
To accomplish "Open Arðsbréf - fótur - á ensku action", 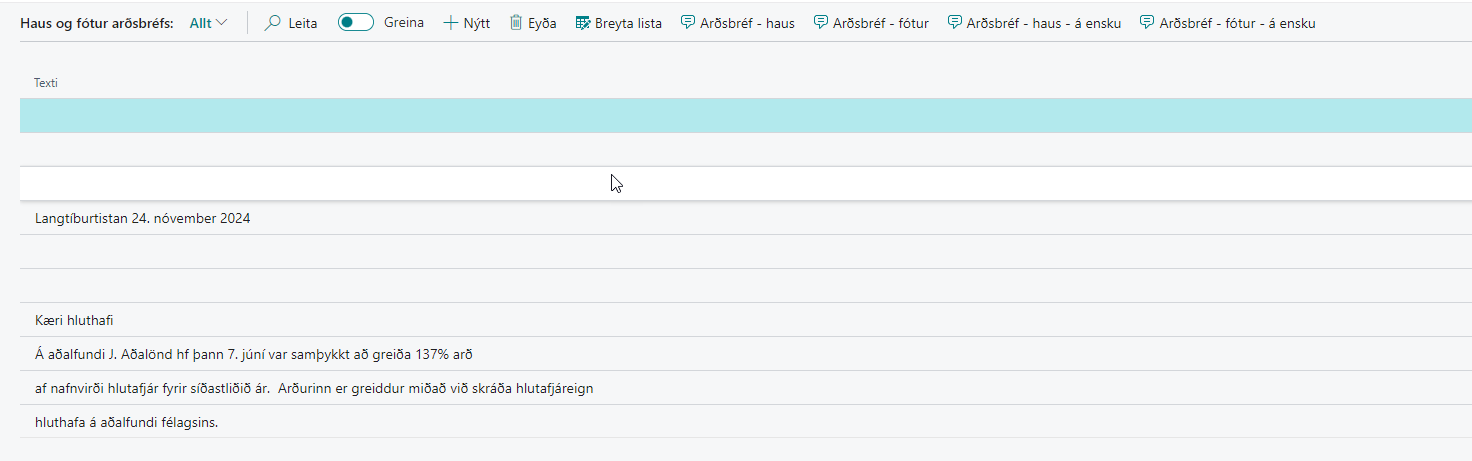I will click(1237, 22).
